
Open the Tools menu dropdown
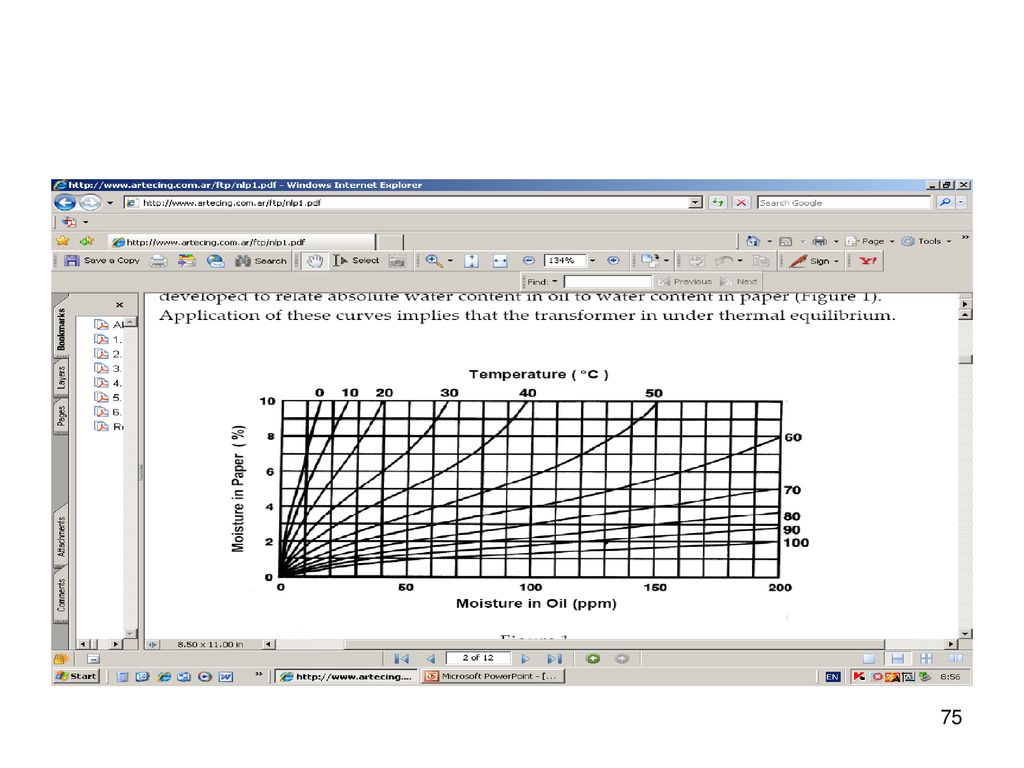(927, 242)
